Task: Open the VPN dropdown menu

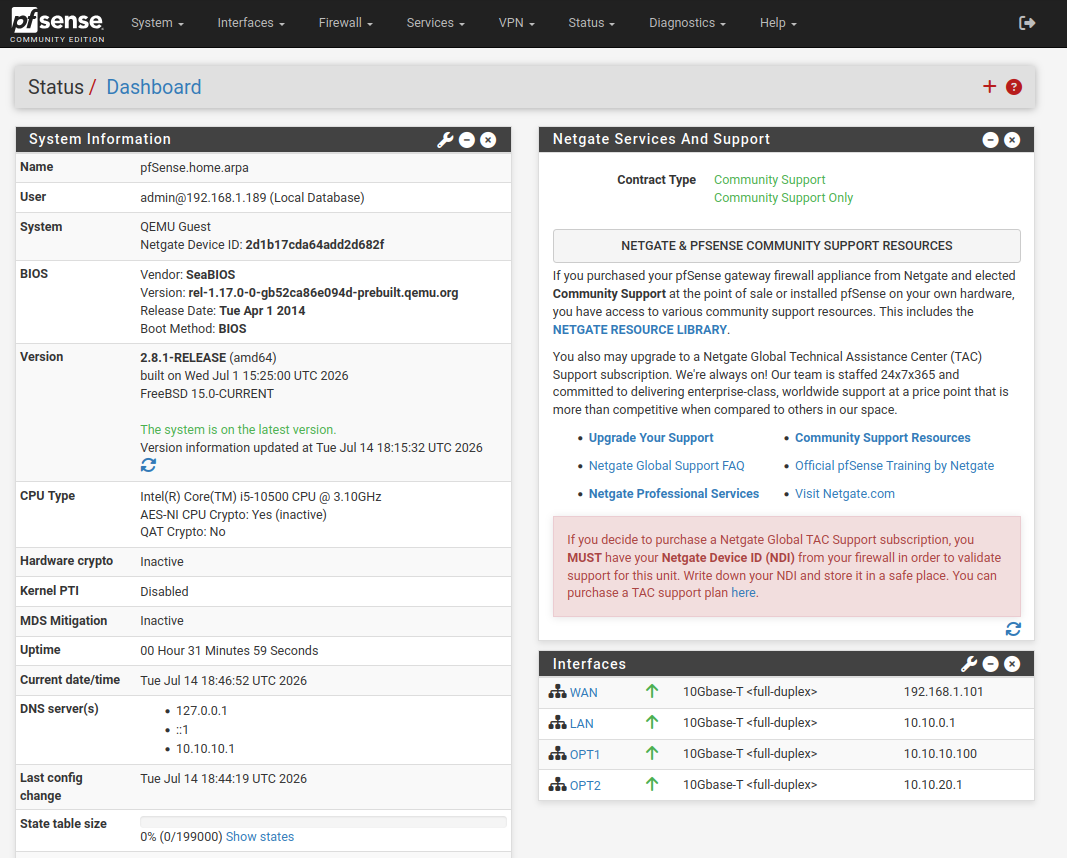Action: (516, 23)
